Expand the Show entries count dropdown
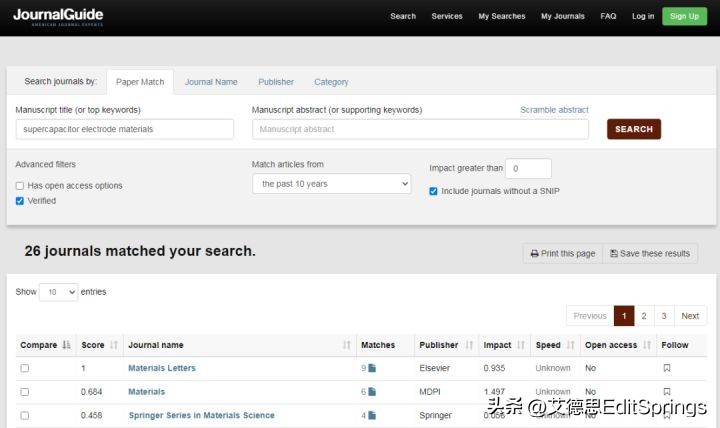The image size is (720, 428). click(58, 292)
